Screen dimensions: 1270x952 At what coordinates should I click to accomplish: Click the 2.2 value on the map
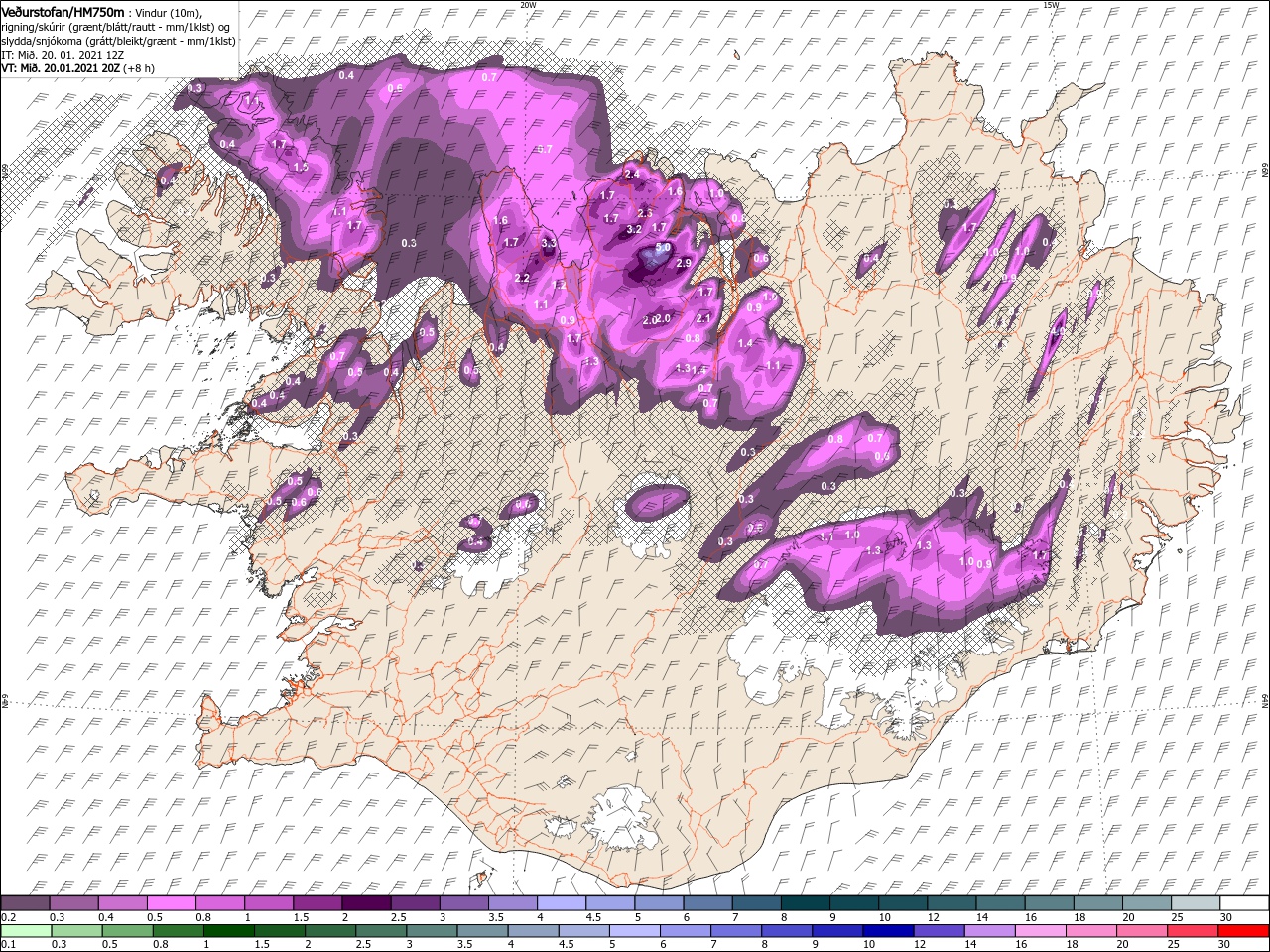pyautogui.click(x=522, y=278)
